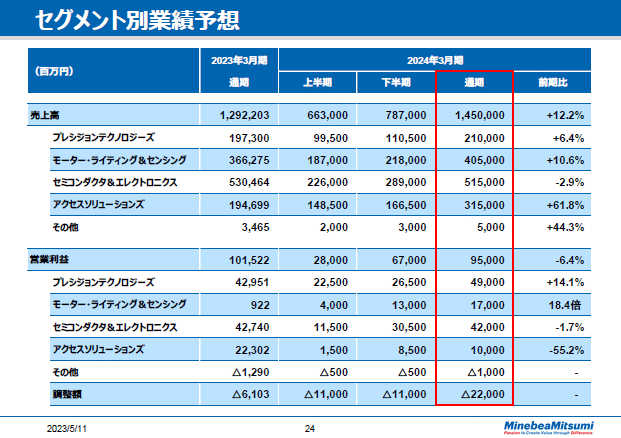The width and height of the screenshot is (621, 438).
Task: Click 売上高 second-half value 787,000
Action: click(x=406, y=115)
